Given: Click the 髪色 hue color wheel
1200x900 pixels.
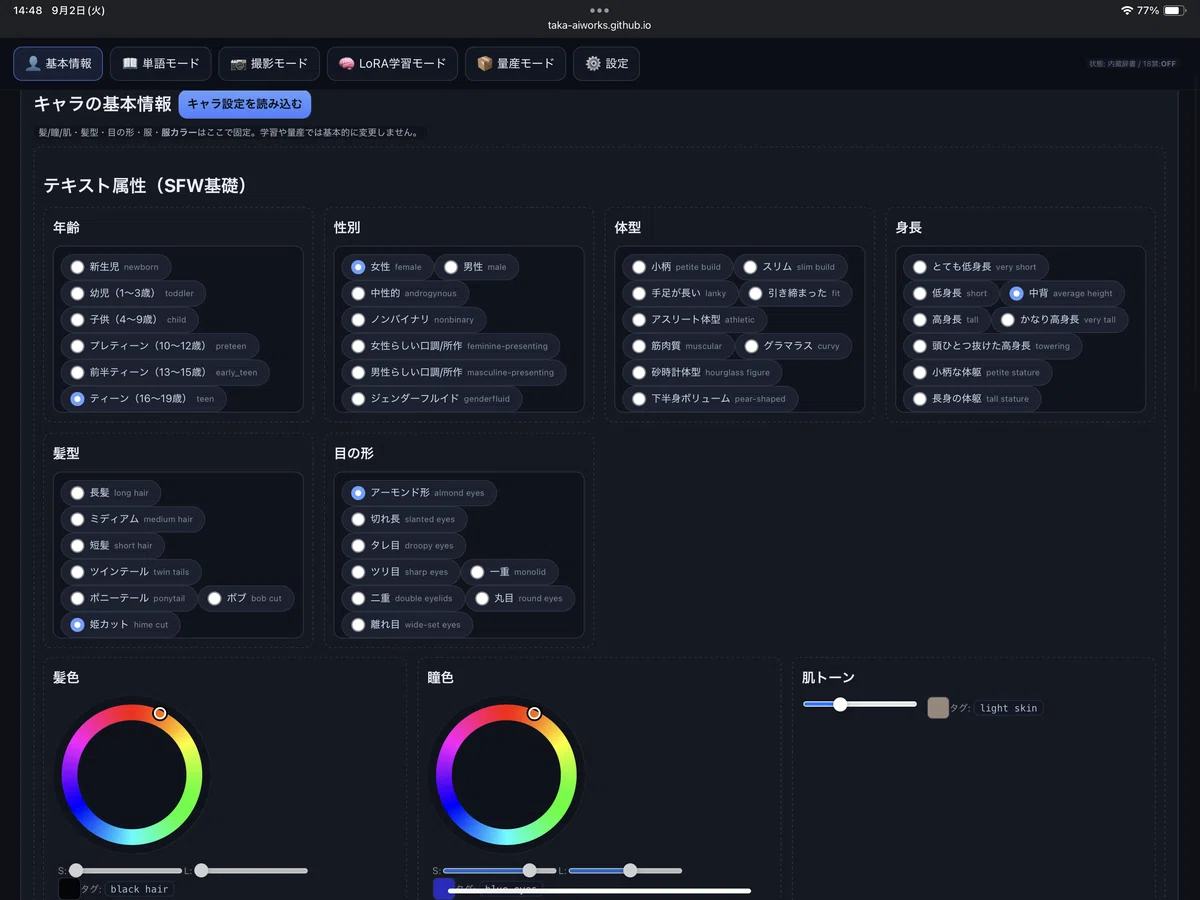Looking at the screenshot, I should [132, 775].
